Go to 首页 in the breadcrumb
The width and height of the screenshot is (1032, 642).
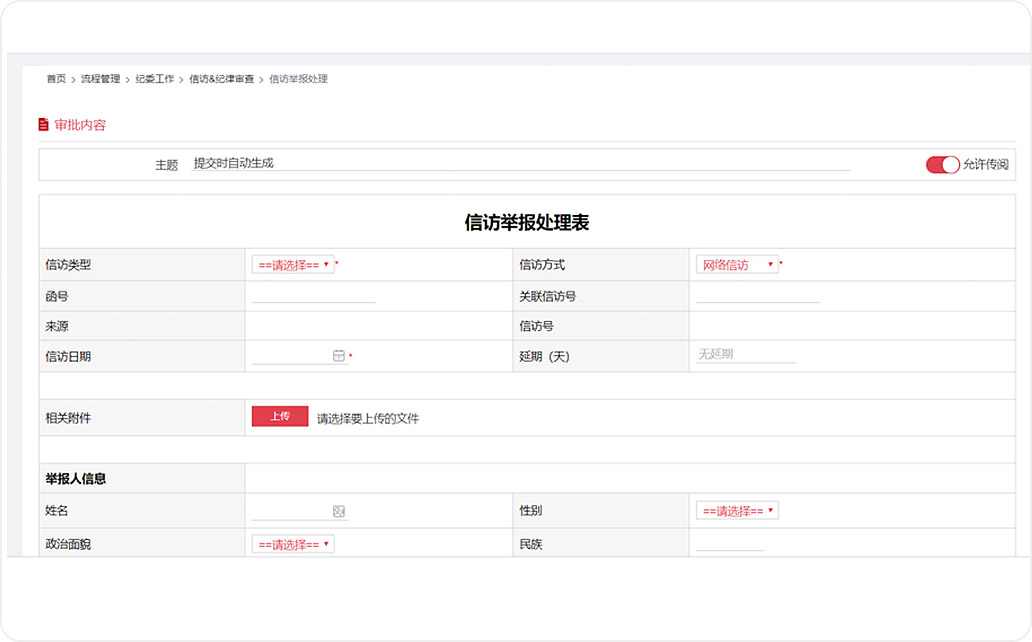tap(56, 79)
